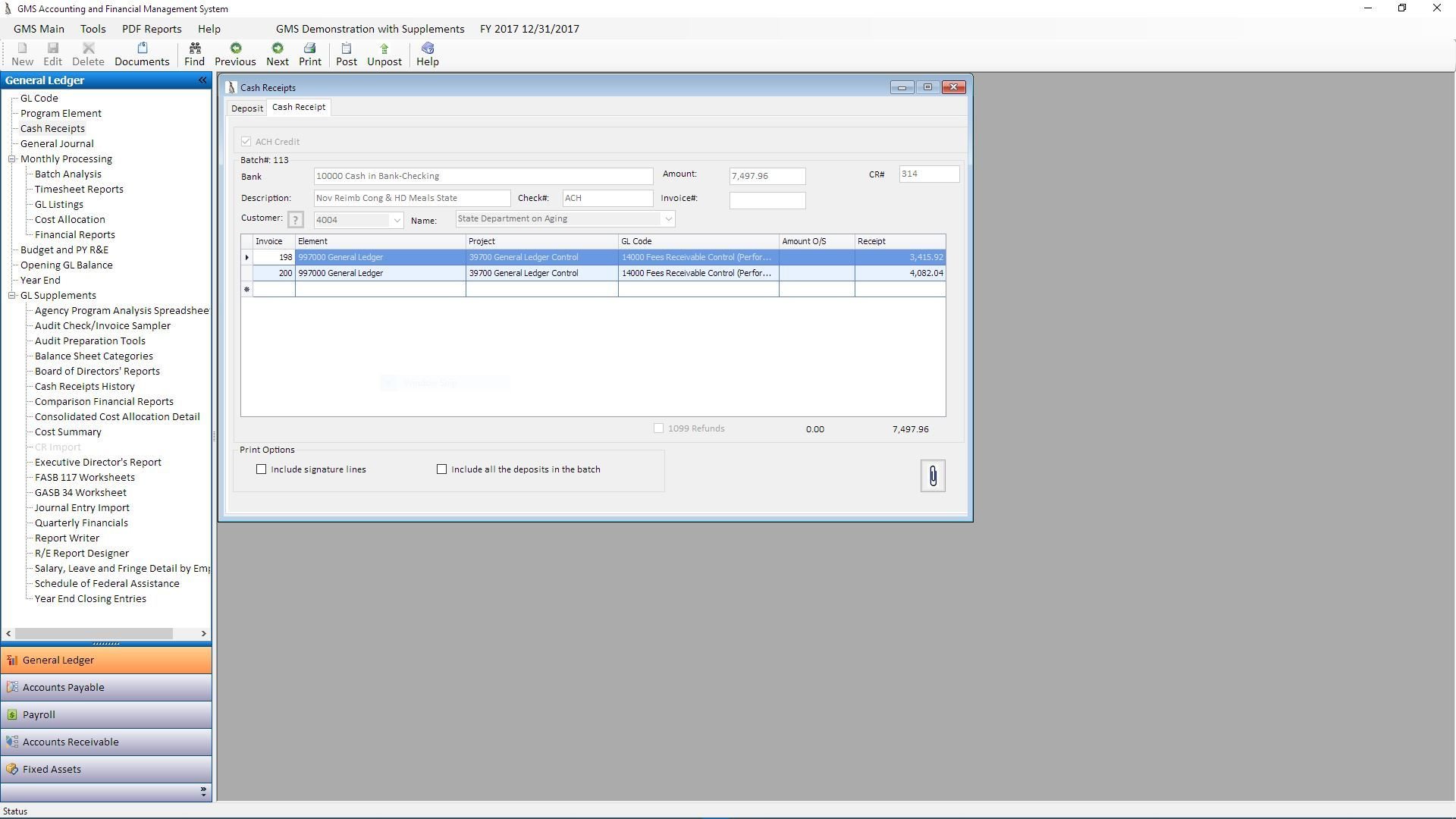The image size is (1456, 819).
Task: Open Cash Receipts History in tree
Action: tap(85, 387)
